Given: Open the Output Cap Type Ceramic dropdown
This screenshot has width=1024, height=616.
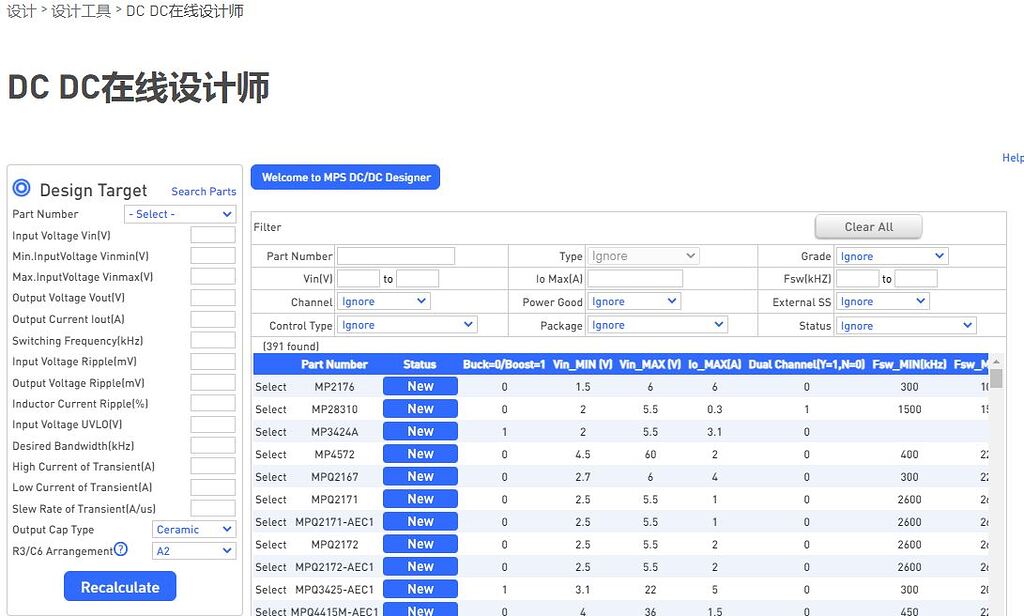Looking at the screenshot, I should click(194, 529).
